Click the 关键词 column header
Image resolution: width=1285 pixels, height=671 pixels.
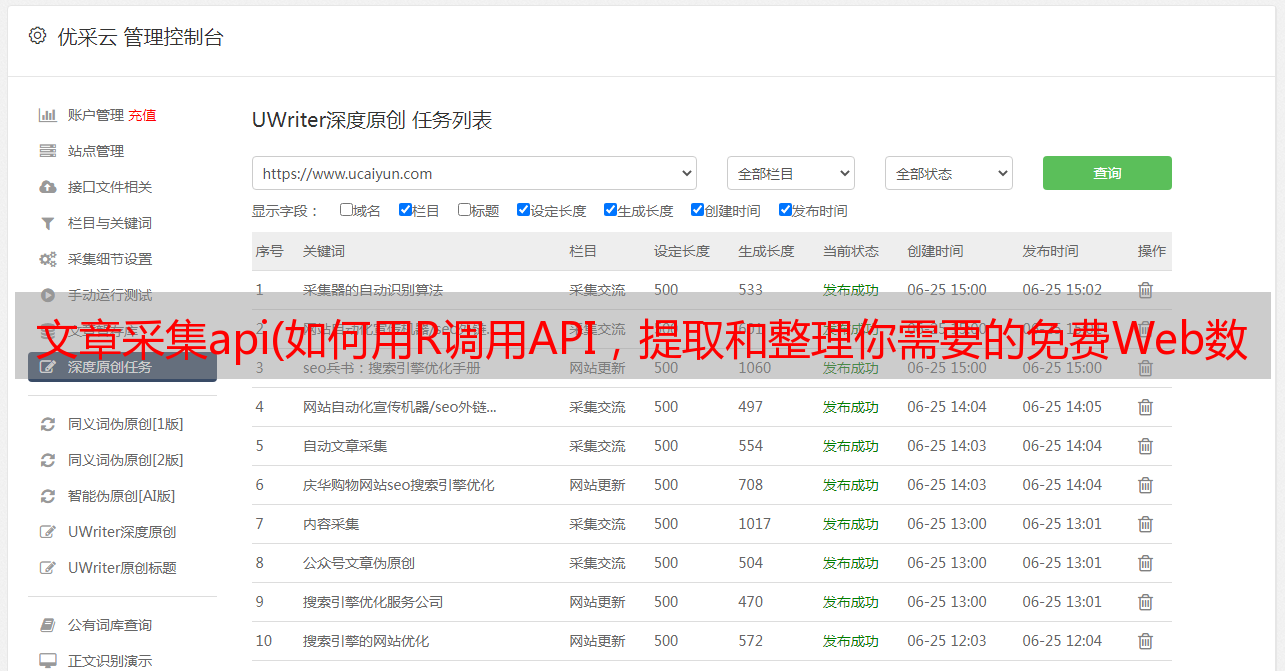tap(324, 251)
